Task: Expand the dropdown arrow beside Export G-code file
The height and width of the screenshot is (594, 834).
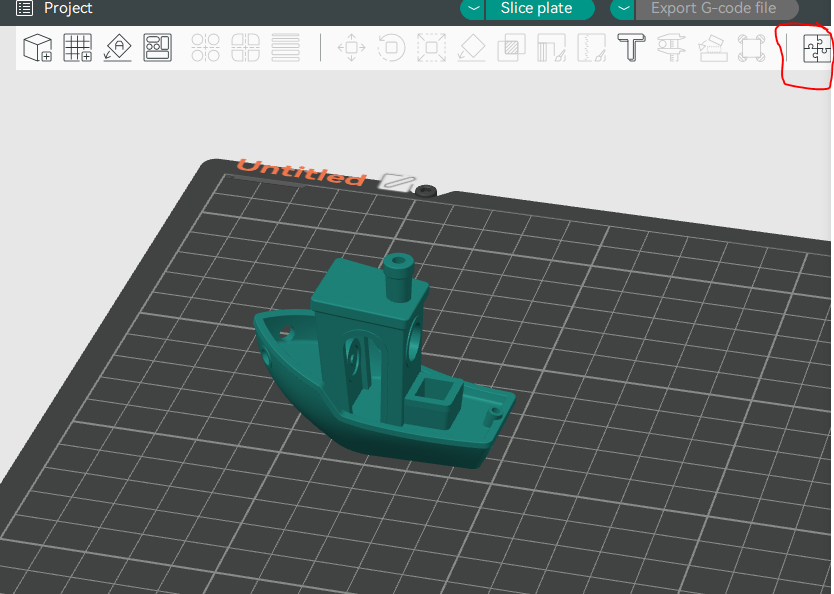Action: 622,9
